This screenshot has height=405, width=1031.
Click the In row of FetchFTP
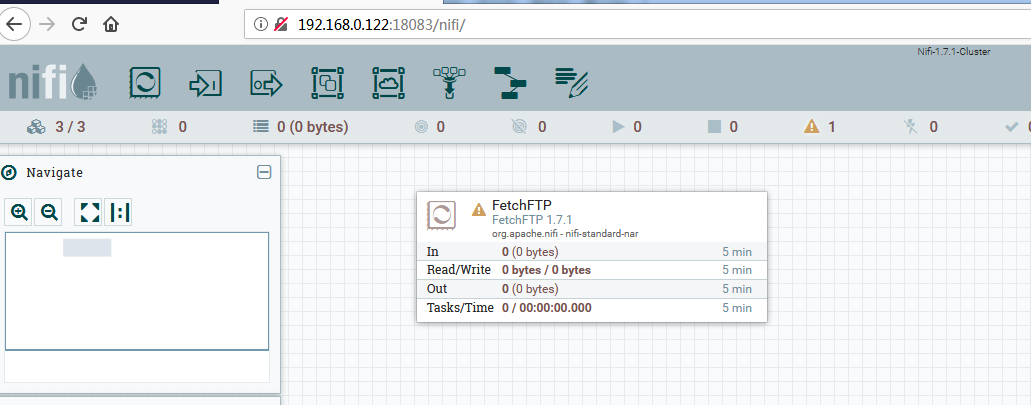592,252
